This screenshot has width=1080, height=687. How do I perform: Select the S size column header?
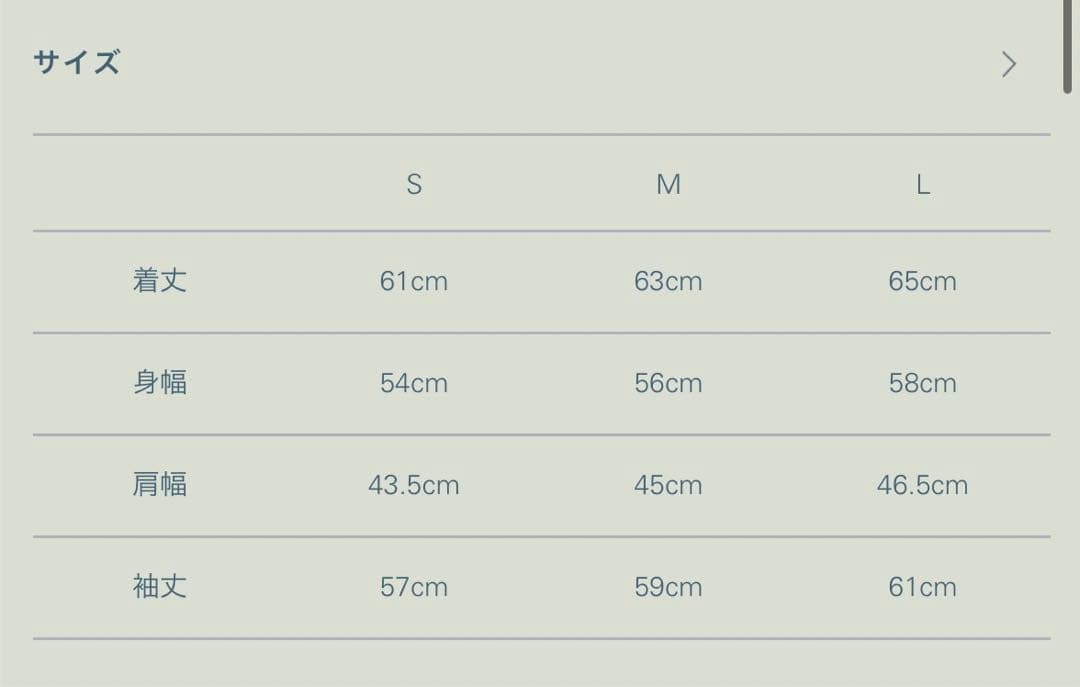[x=414, y=184]
